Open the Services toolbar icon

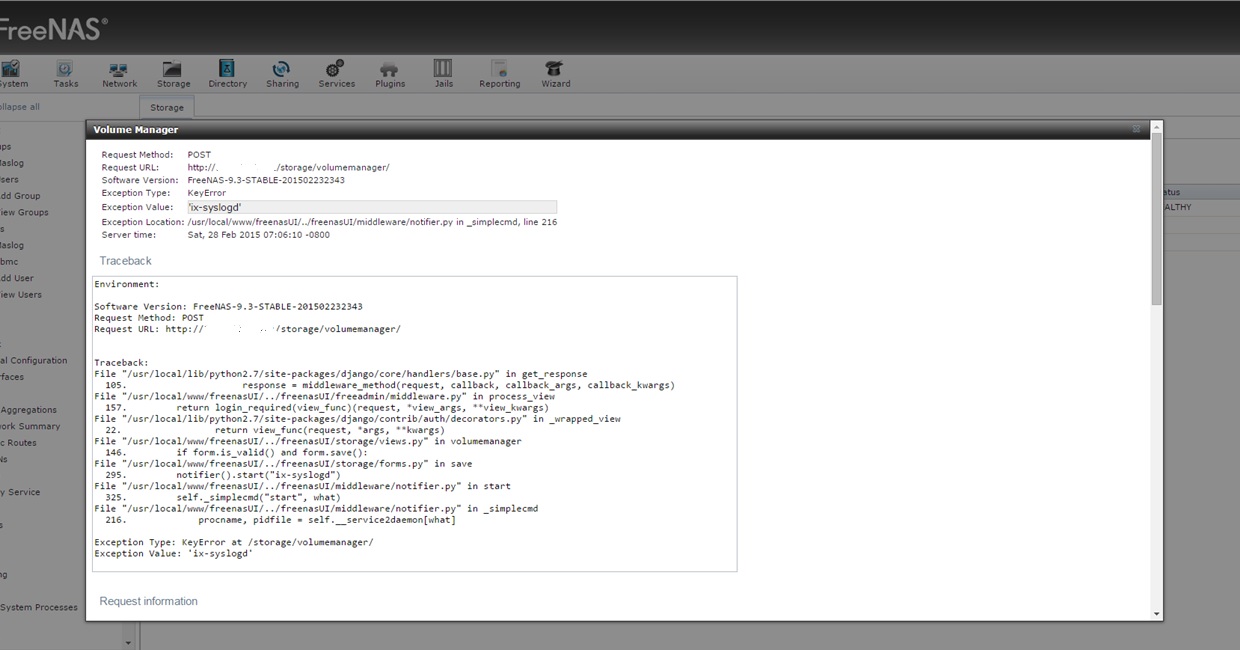336,74
